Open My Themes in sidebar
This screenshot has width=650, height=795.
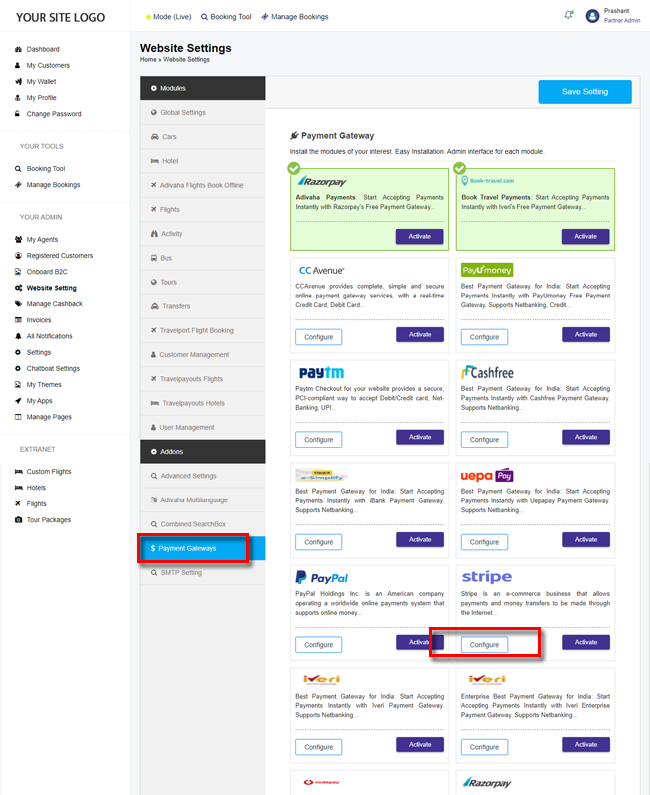click(x=44, y=385)
